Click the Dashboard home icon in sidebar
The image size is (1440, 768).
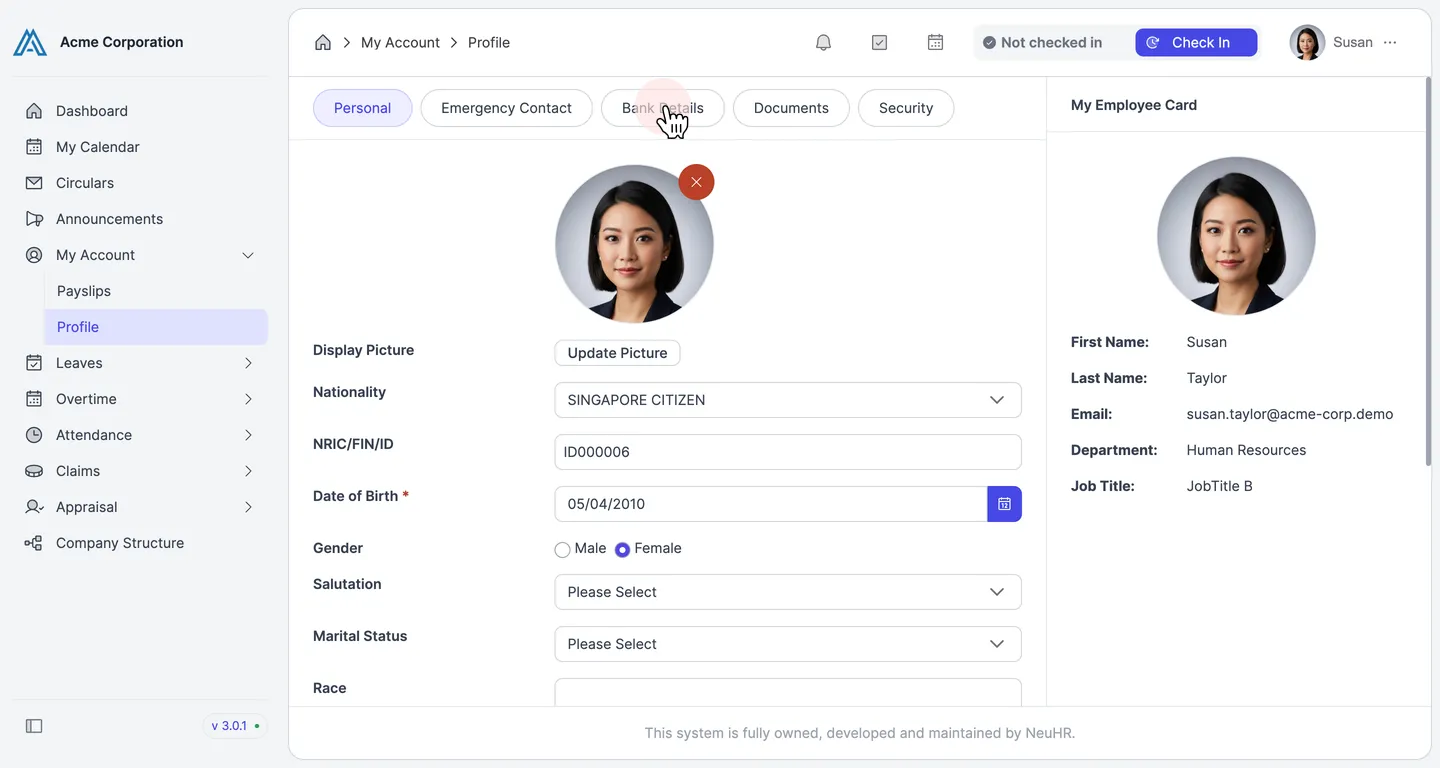[34, 111]
